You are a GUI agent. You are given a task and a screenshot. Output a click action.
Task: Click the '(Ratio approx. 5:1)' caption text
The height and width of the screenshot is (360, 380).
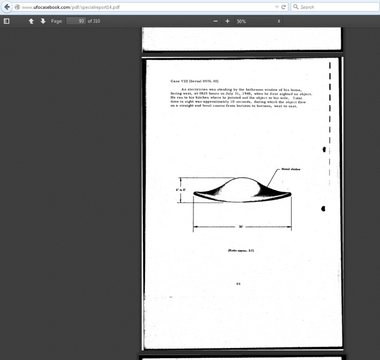point(241,250)
